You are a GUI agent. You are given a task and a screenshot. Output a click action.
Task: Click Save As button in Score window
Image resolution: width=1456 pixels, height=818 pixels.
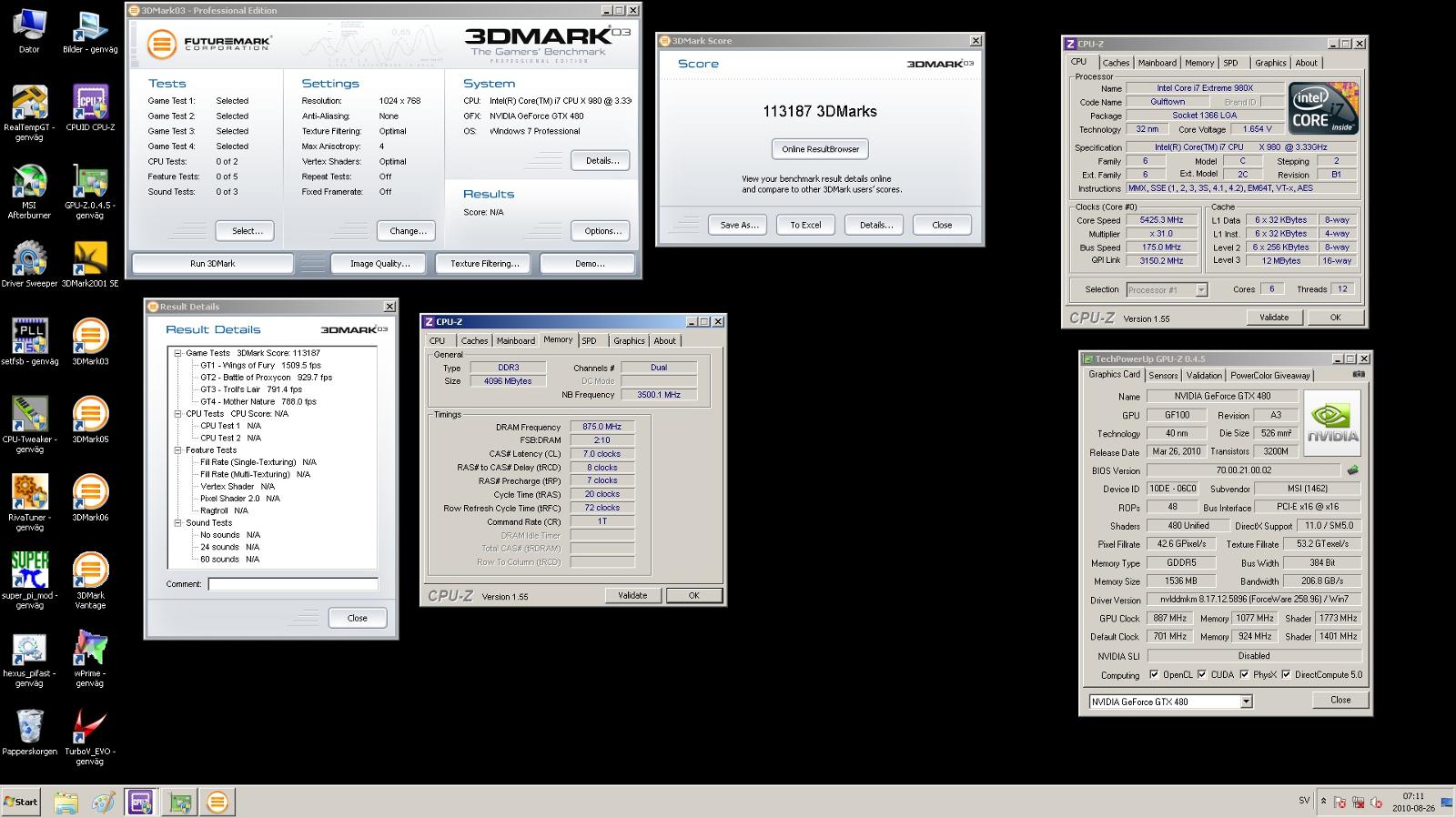point(739,225)
